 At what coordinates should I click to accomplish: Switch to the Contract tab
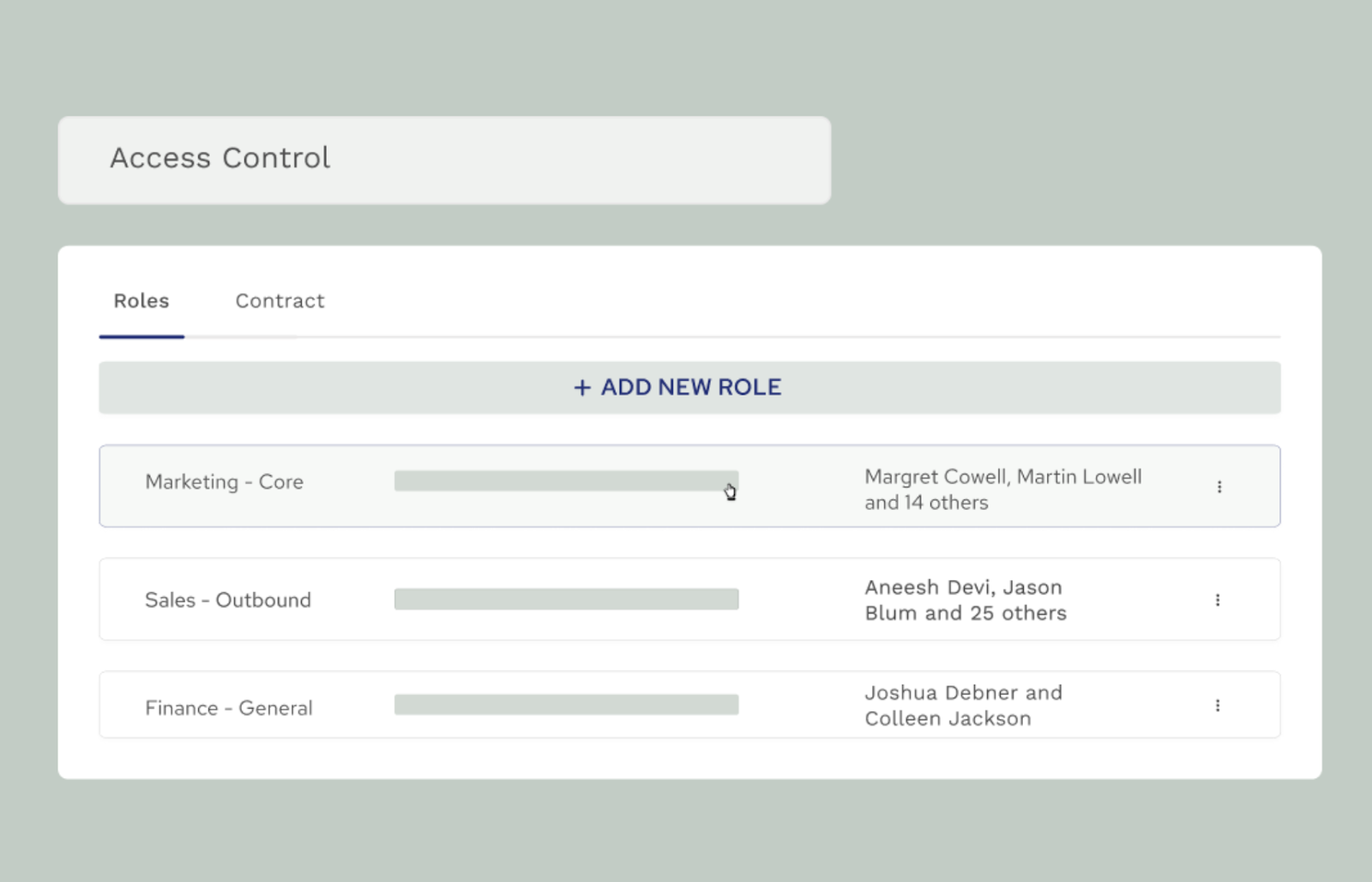pos(280,301)
